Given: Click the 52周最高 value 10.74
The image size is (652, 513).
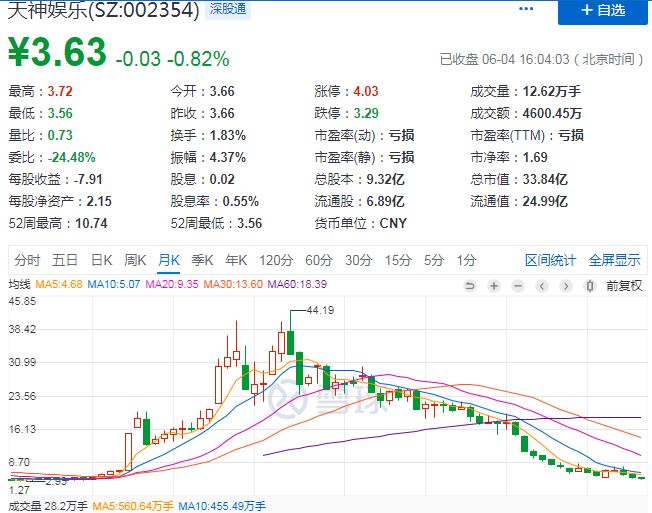Looking at the screenshot, I should click(91, 223).
